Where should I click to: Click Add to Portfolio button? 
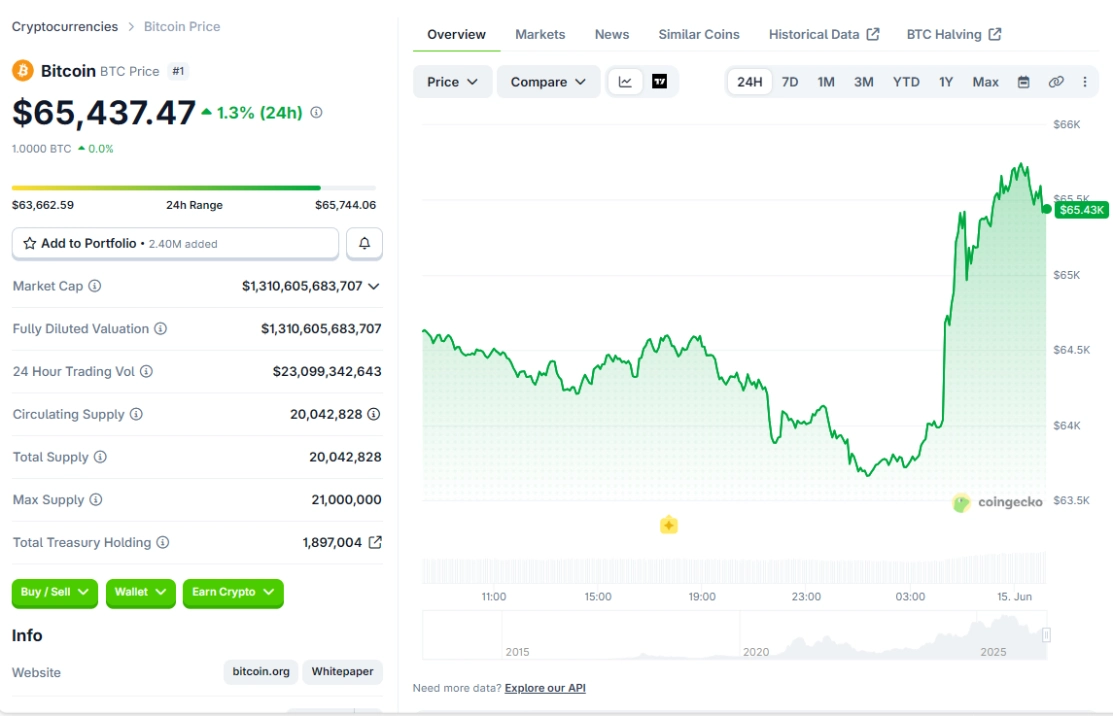coord(175,243)
